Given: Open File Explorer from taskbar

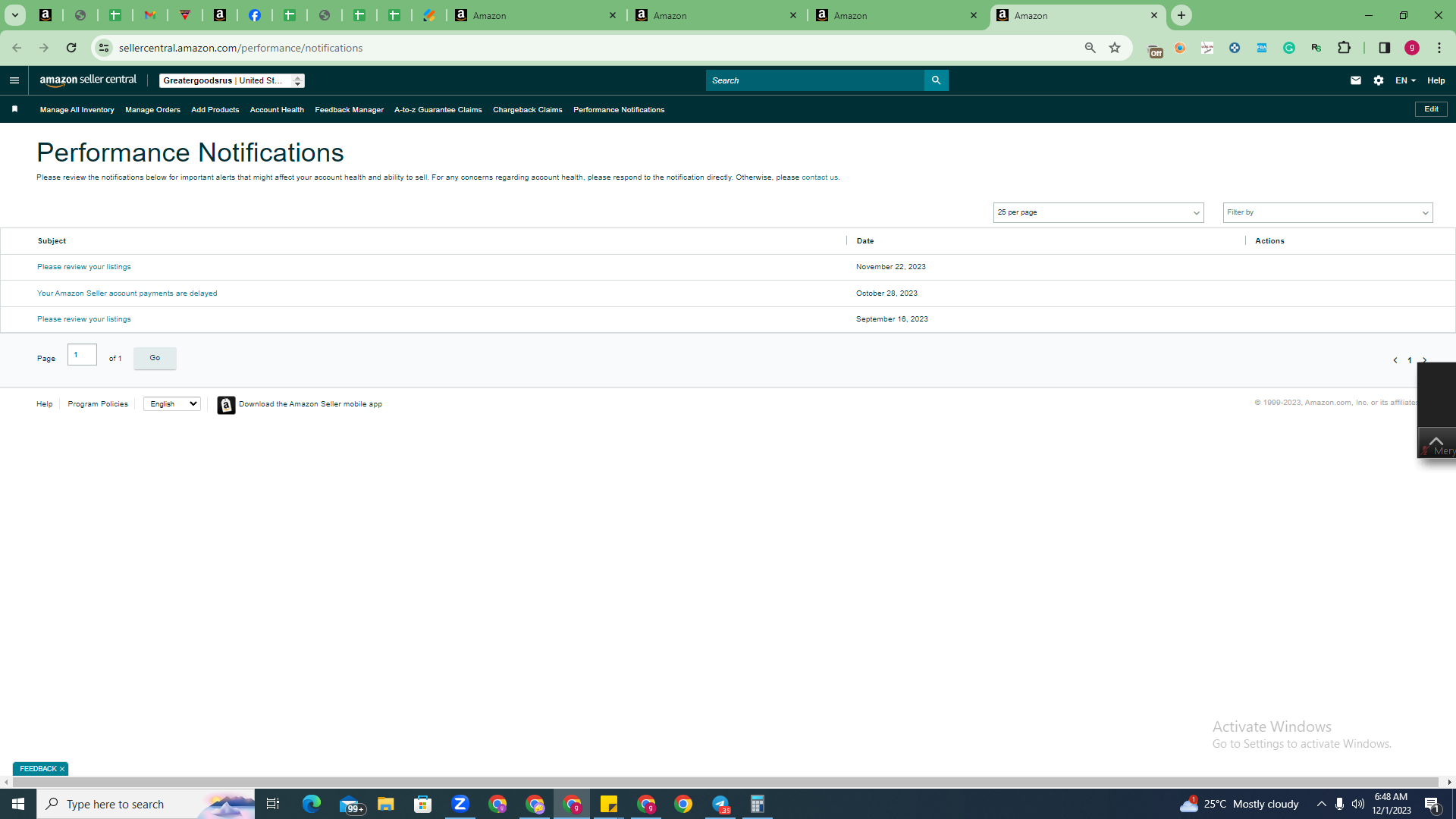Looking at the screenshot, I should 386,804.
